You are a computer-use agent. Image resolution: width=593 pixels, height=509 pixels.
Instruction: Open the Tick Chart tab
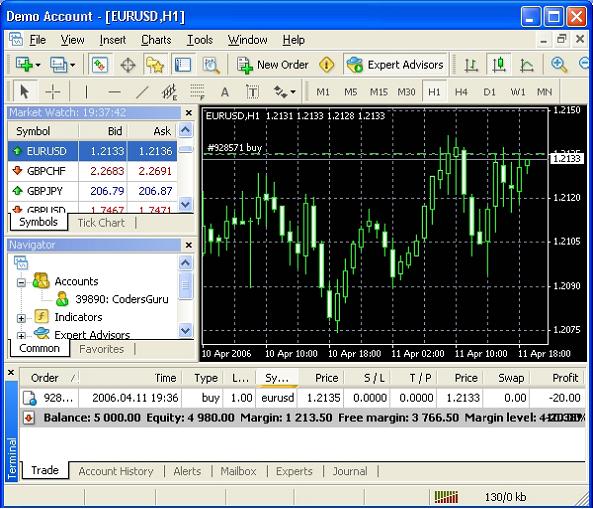click(101, 223)
